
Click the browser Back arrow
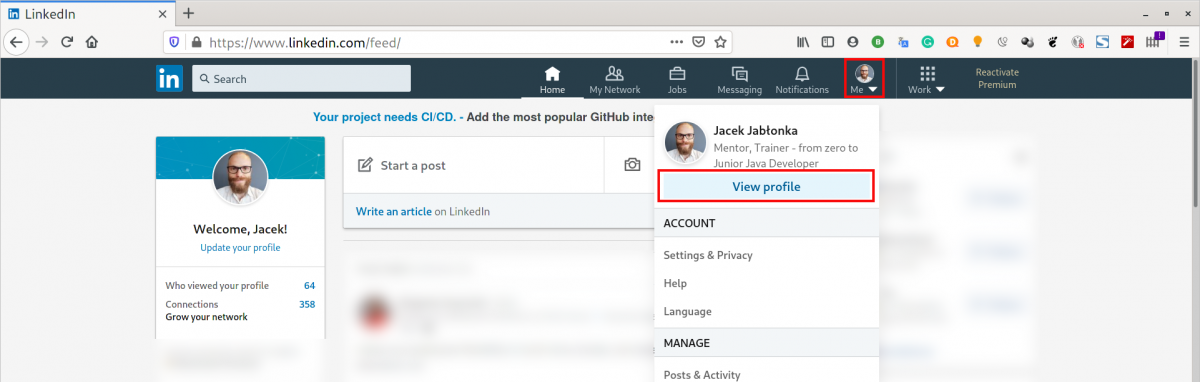16,42
